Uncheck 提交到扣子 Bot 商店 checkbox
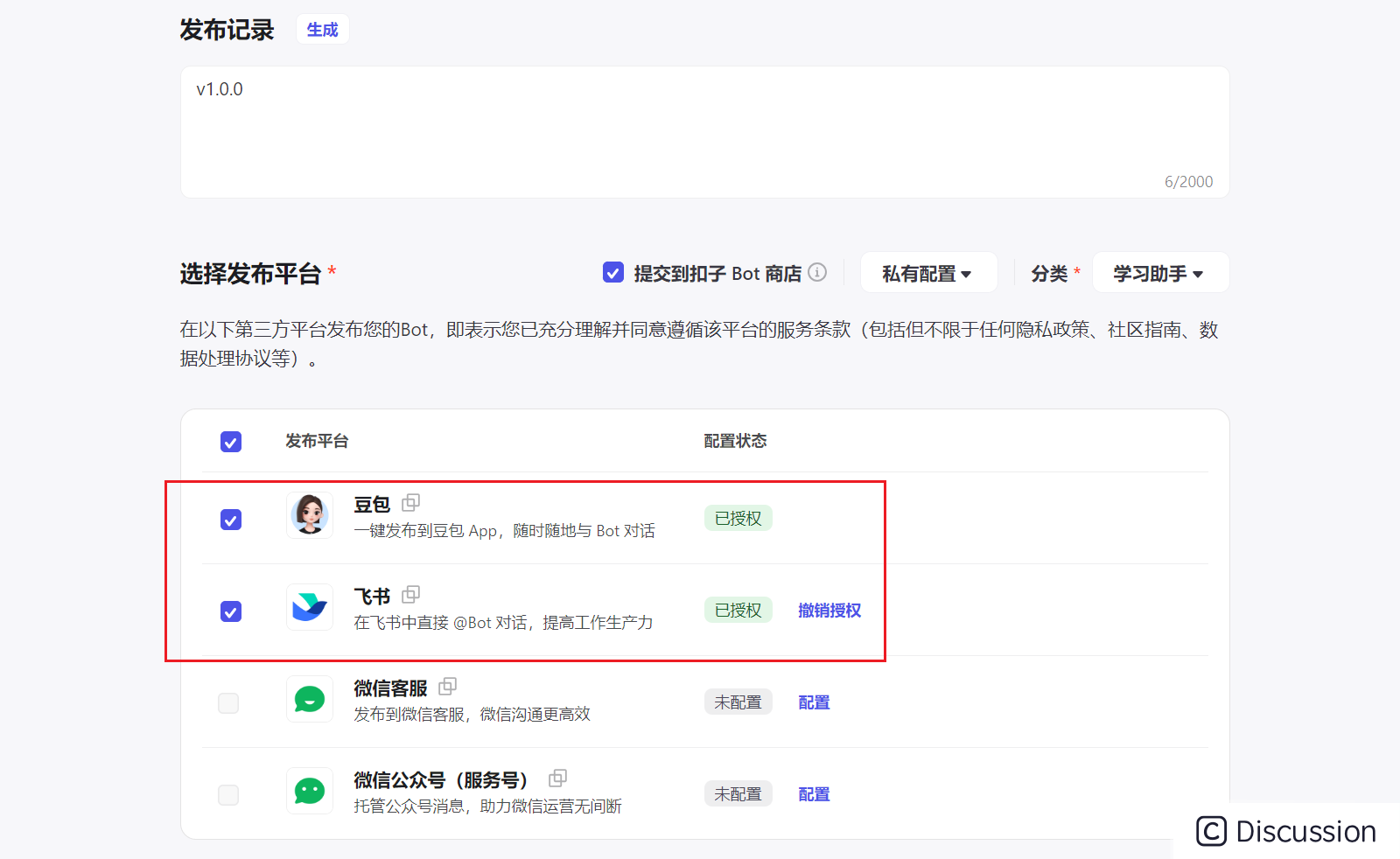Image resolution: width=1400 pixels, height=859 pixels. tap(613, 273)
